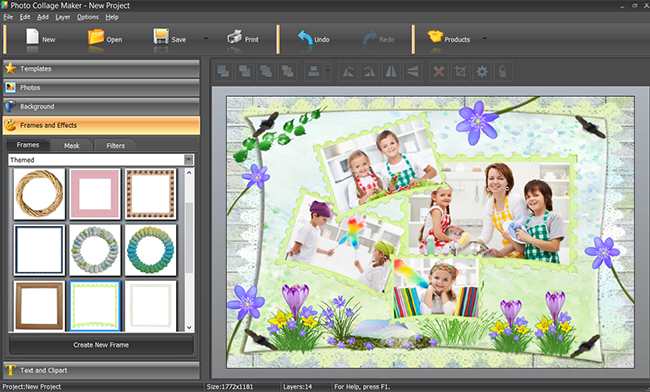The image size is (650, 392).
Task: Switch to the Frames tab
Action: [28, 145]
